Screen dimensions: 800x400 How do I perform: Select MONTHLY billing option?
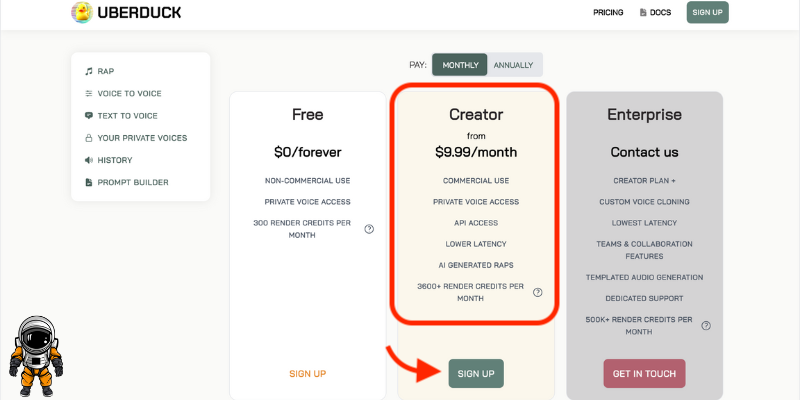(x=460, y=65)
